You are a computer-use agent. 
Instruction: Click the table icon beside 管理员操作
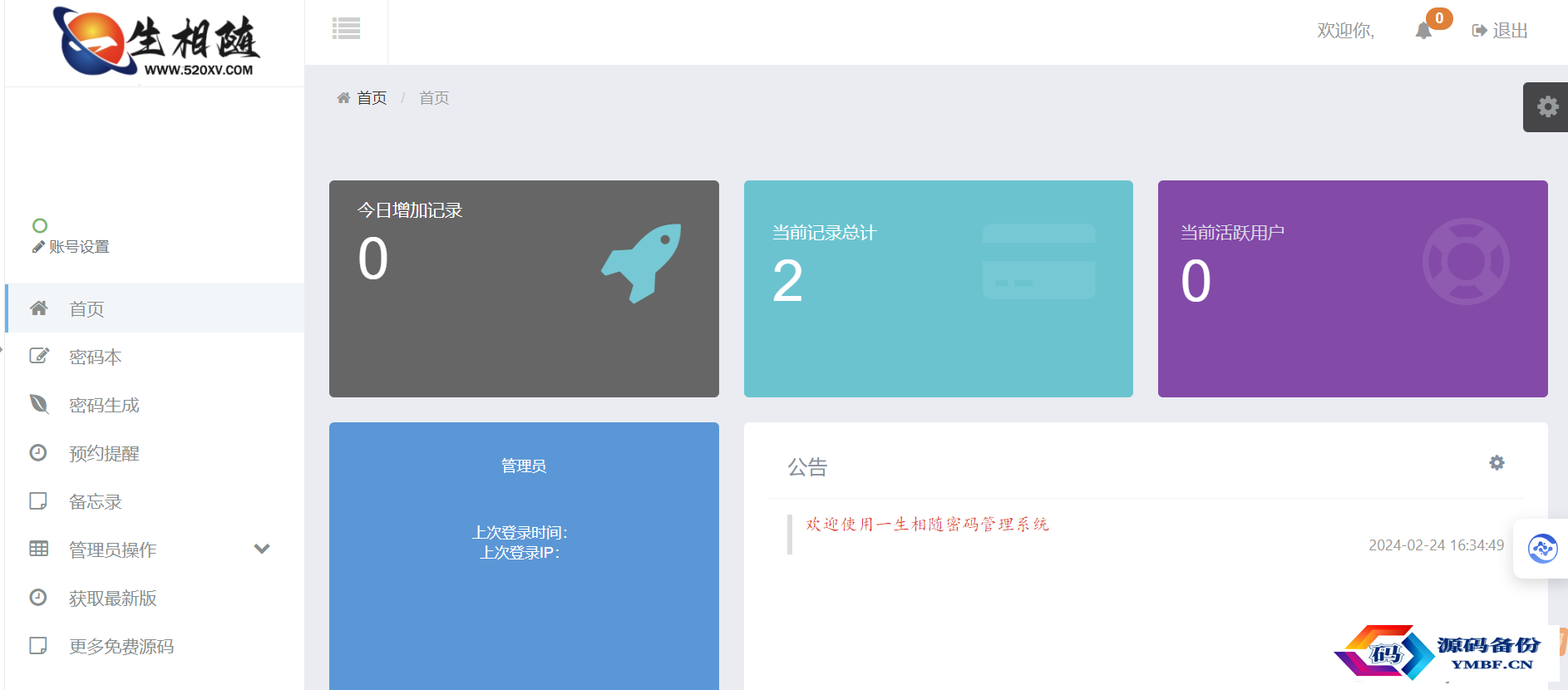coord(38,549)
